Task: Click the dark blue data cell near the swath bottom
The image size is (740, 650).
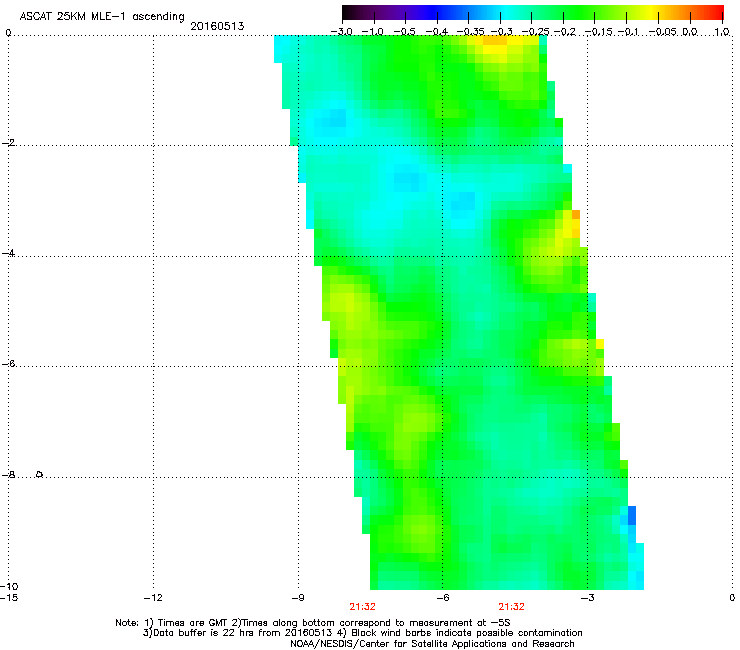Action: tap(632, 515)
